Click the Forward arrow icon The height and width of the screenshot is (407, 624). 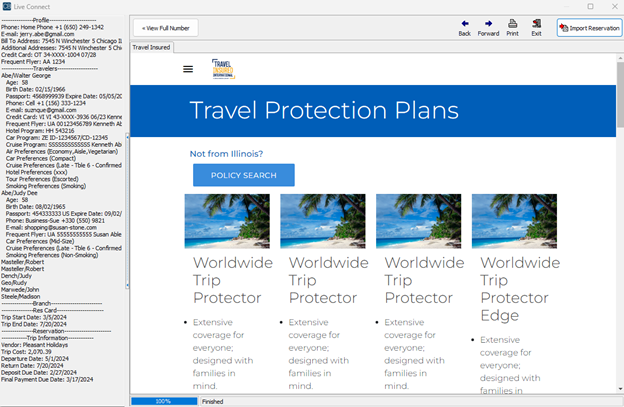coord(488,23)
